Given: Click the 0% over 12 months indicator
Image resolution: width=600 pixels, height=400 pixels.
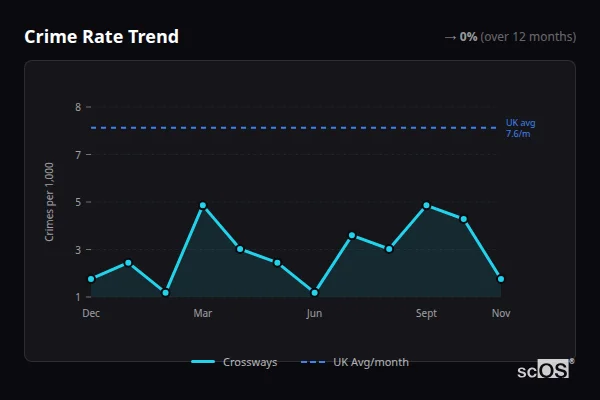Looking at the screenshot, I should 510,37.
